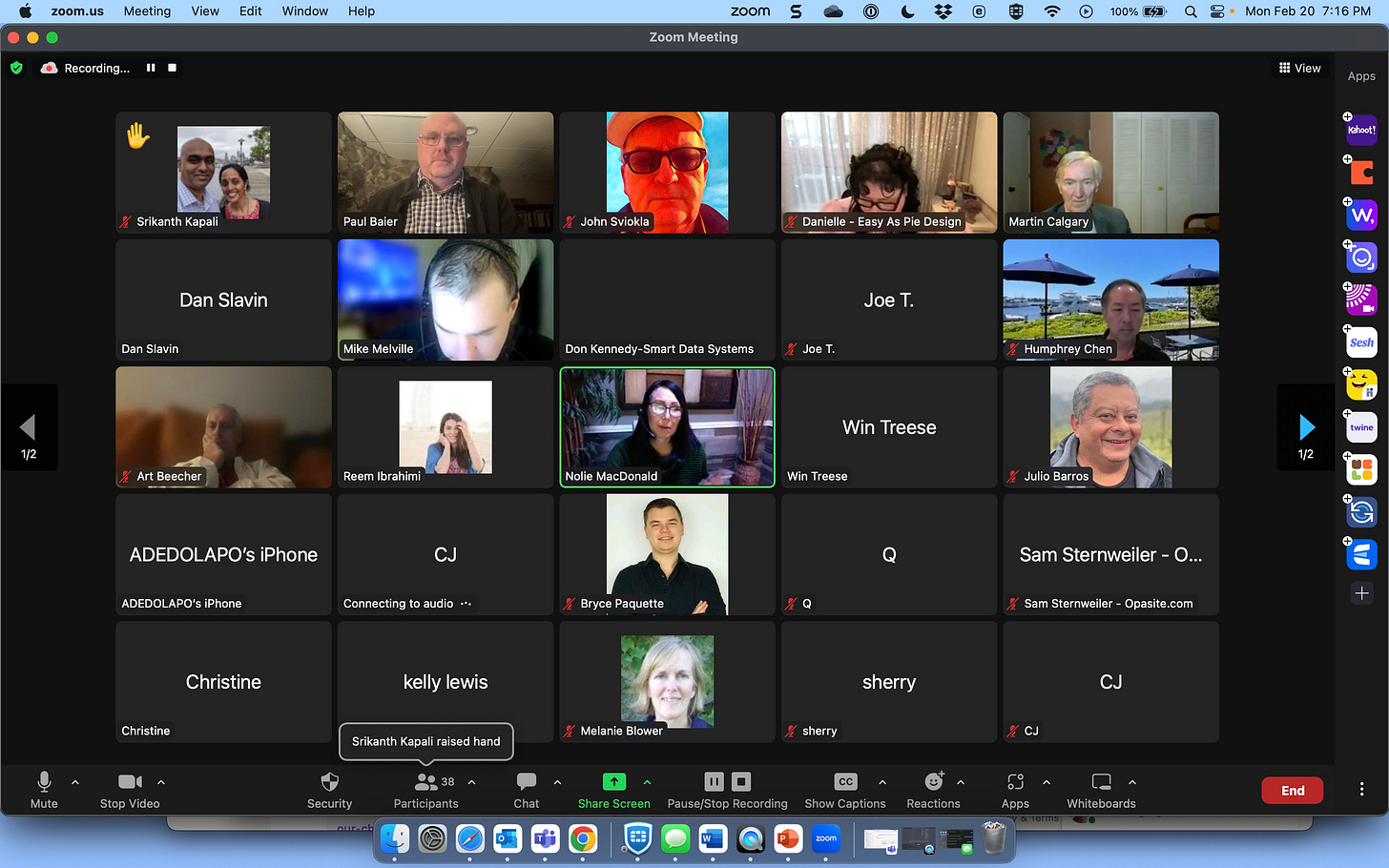1389x868 pixels.
Task: Stop Video camera button
Action: tap(130, 790)
